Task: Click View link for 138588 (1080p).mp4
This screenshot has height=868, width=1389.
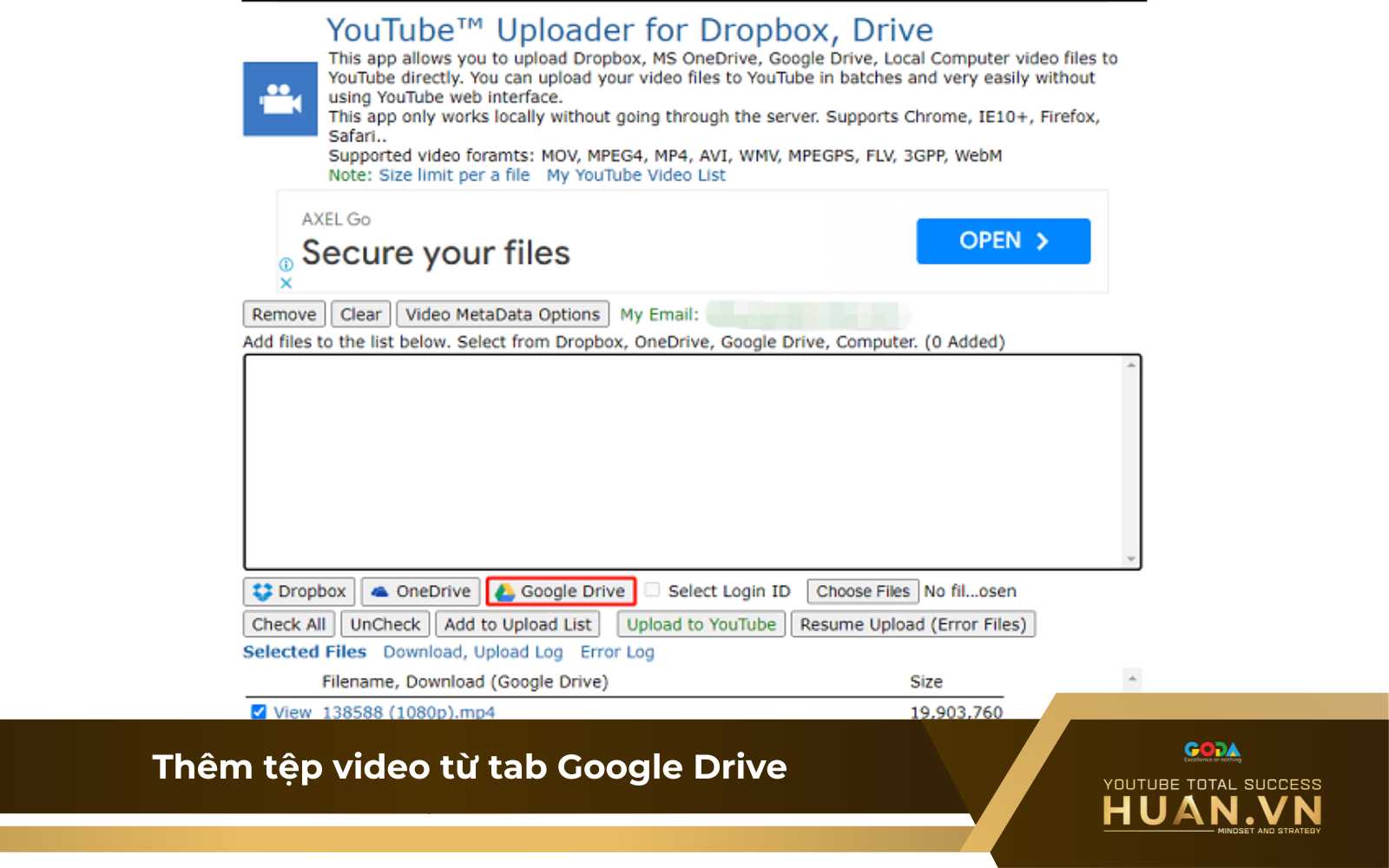Action: (293, 712)
